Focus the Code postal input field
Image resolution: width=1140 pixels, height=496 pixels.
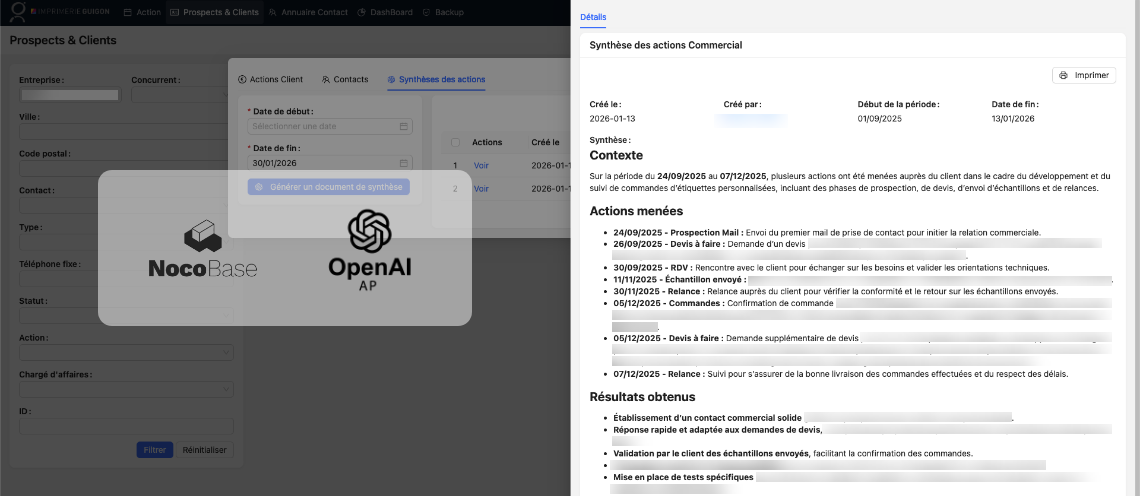click(x=126, y=169)
